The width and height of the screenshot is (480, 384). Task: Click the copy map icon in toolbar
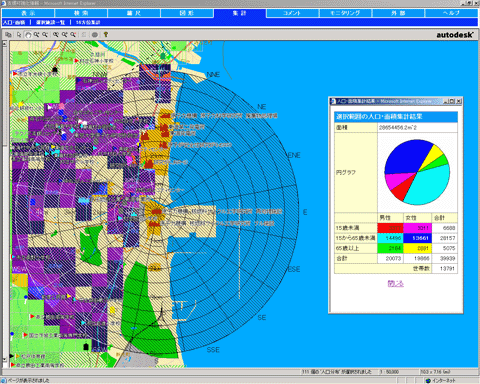(x=8, y=35)
